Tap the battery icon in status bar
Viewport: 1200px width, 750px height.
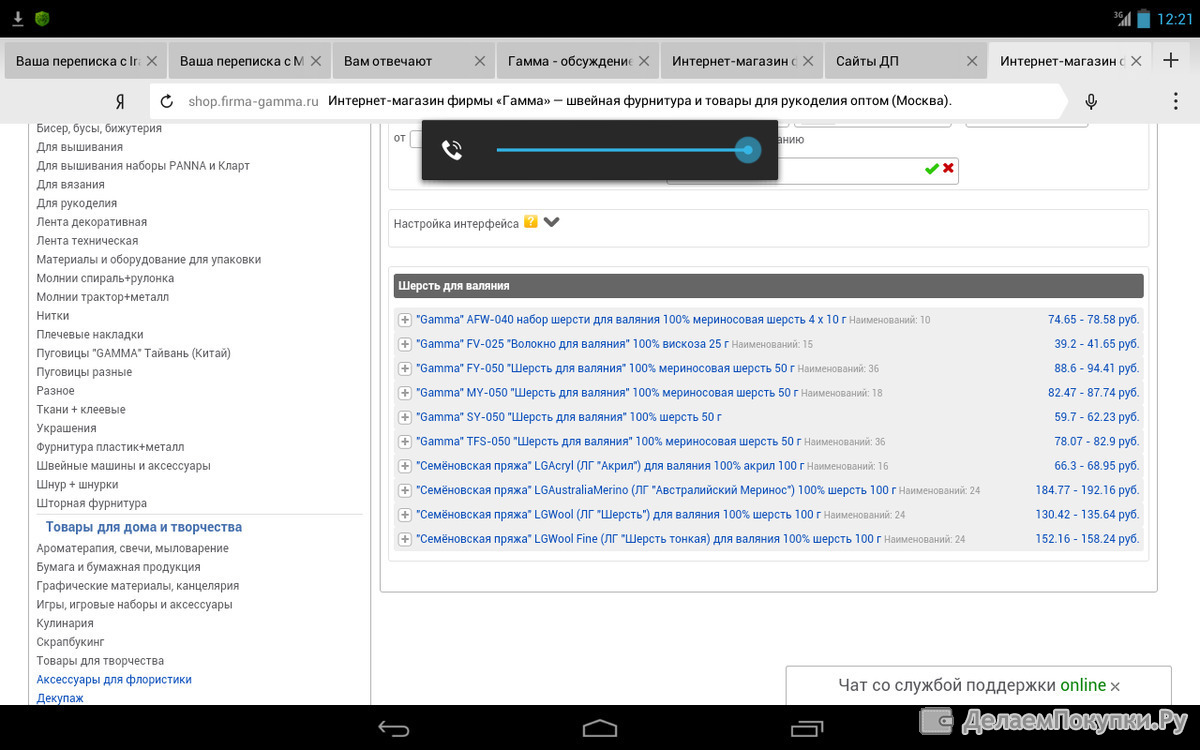click(1143, 18)
